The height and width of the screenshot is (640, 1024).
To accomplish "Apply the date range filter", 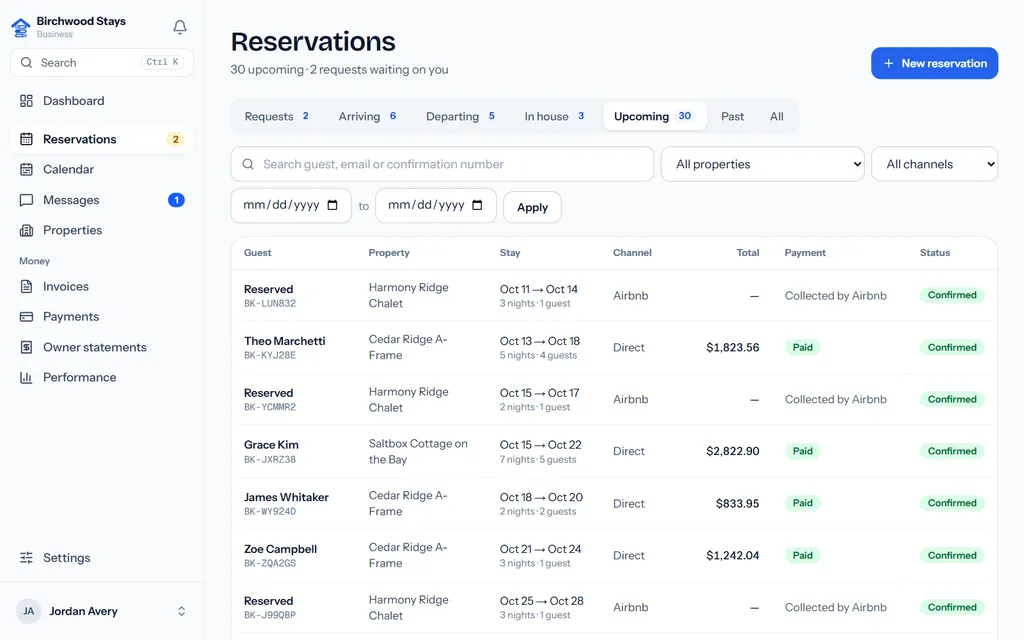I will click(532, 207).
